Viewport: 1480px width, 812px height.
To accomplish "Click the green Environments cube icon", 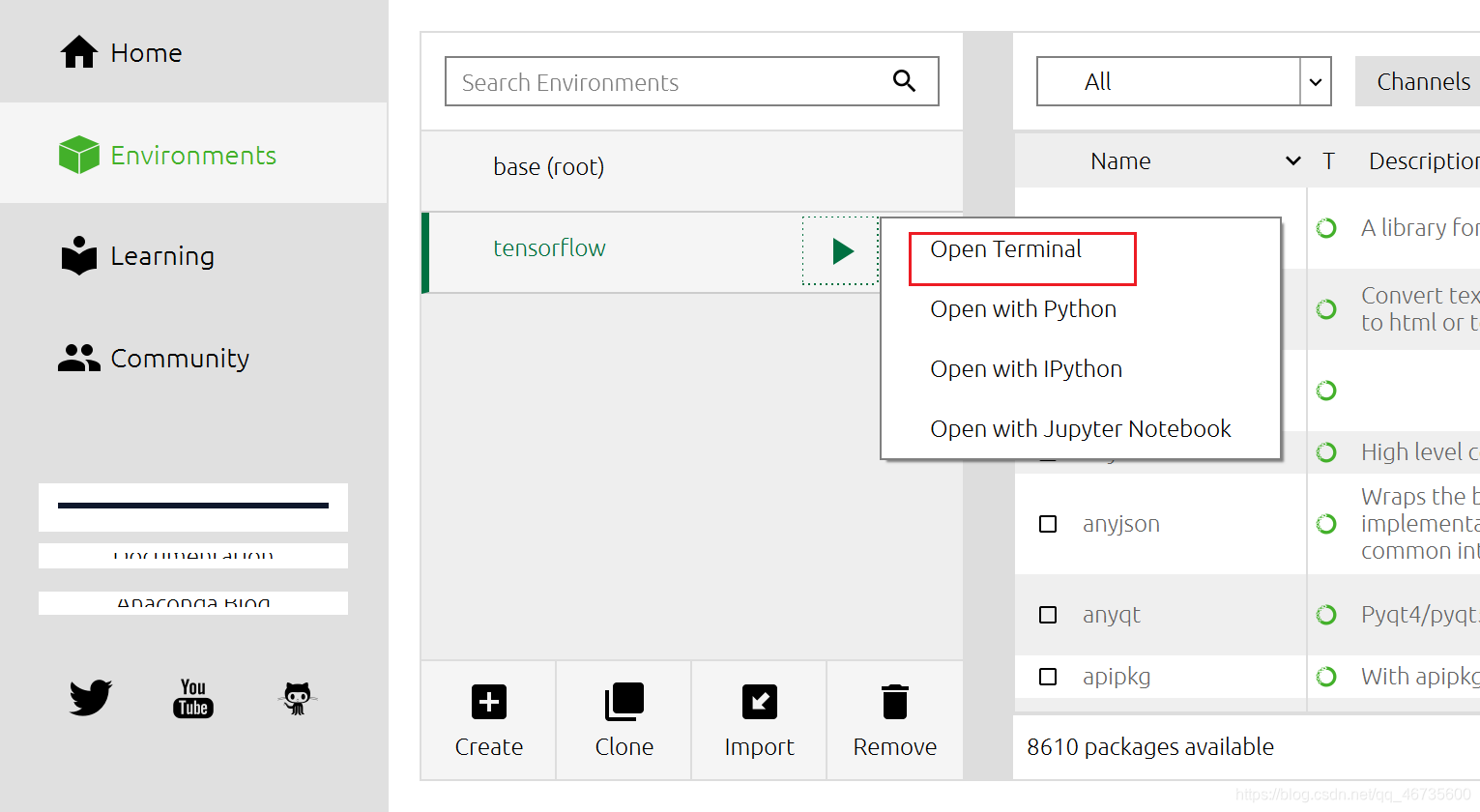I will pos(79,155).
